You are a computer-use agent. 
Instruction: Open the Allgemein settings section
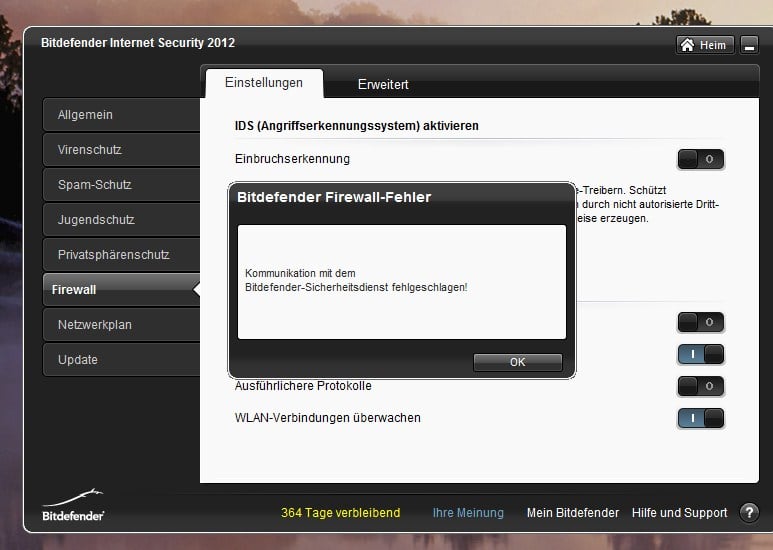coord(121,115)
